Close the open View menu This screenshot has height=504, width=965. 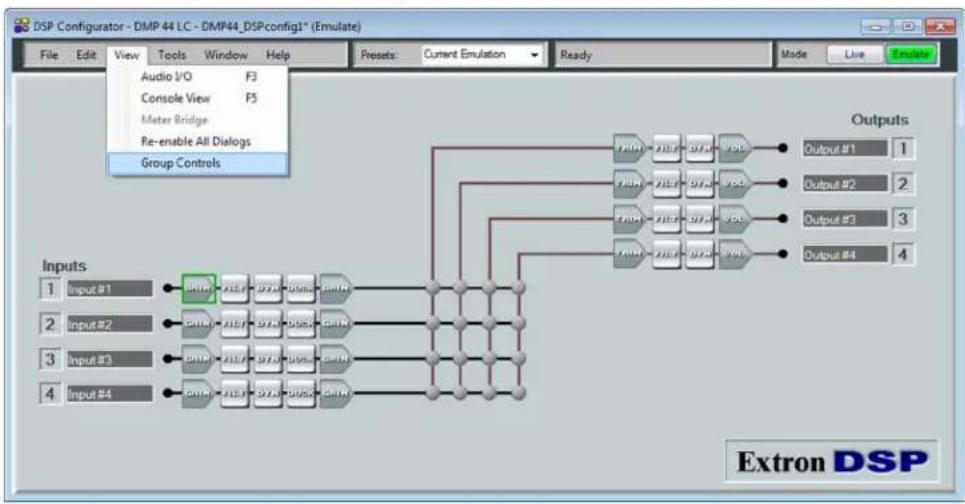[x=126, y=55]
